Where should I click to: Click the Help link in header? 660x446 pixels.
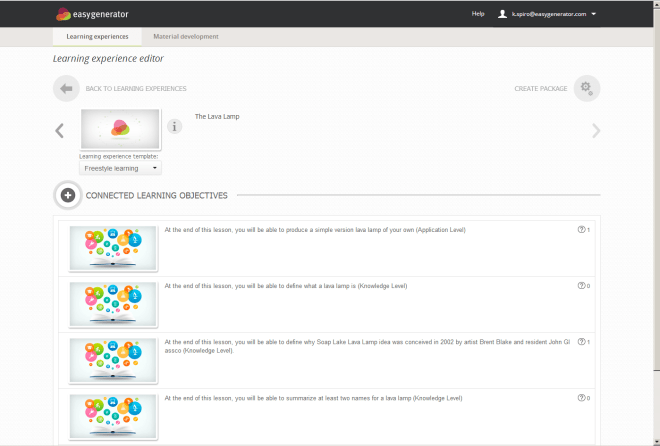478,14
